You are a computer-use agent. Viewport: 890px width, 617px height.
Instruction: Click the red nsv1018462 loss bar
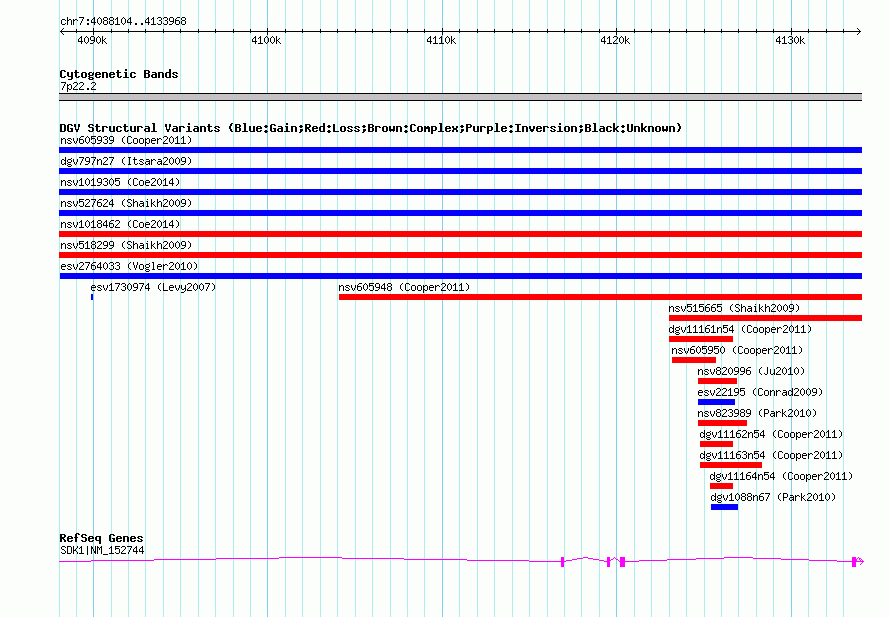click(460, 234)
